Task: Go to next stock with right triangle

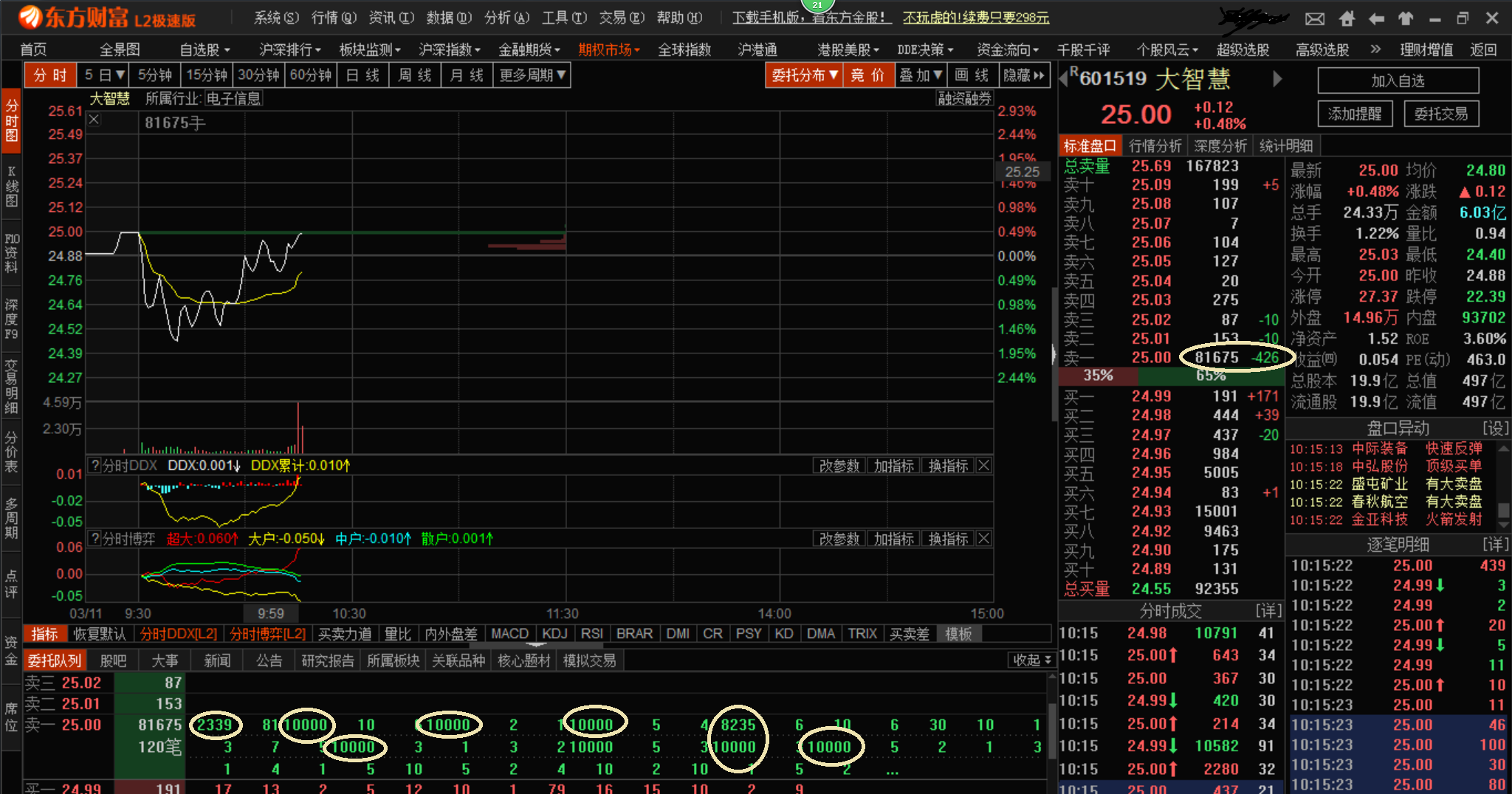Action: pos(1277,78)
